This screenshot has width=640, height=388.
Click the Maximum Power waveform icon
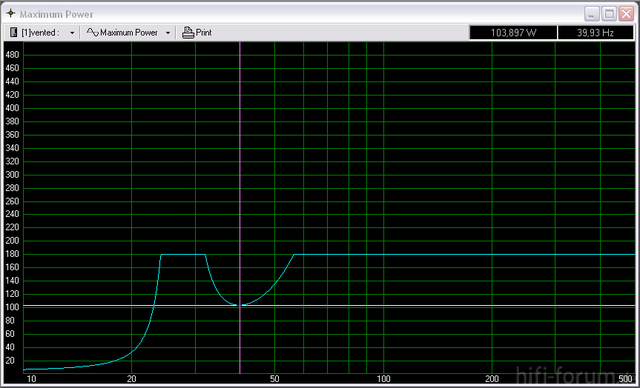click(x=93, y=32)
